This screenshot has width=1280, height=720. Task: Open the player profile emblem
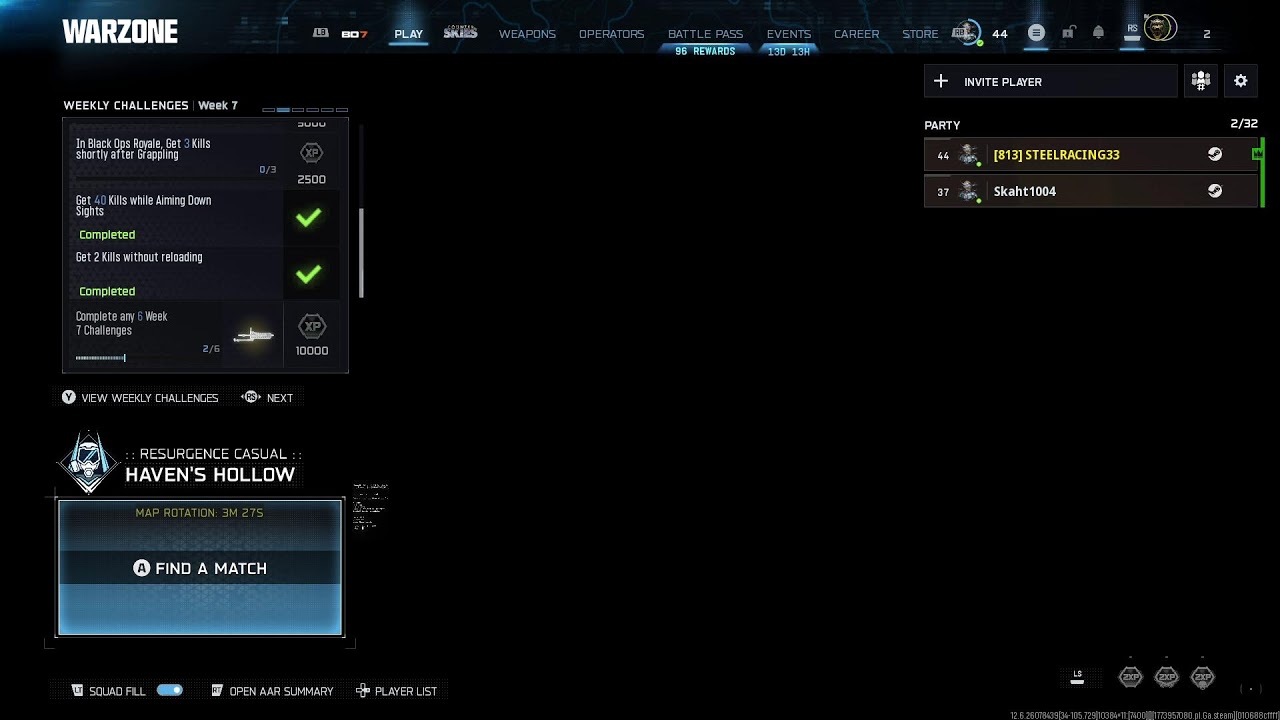tap(1160, 29)
